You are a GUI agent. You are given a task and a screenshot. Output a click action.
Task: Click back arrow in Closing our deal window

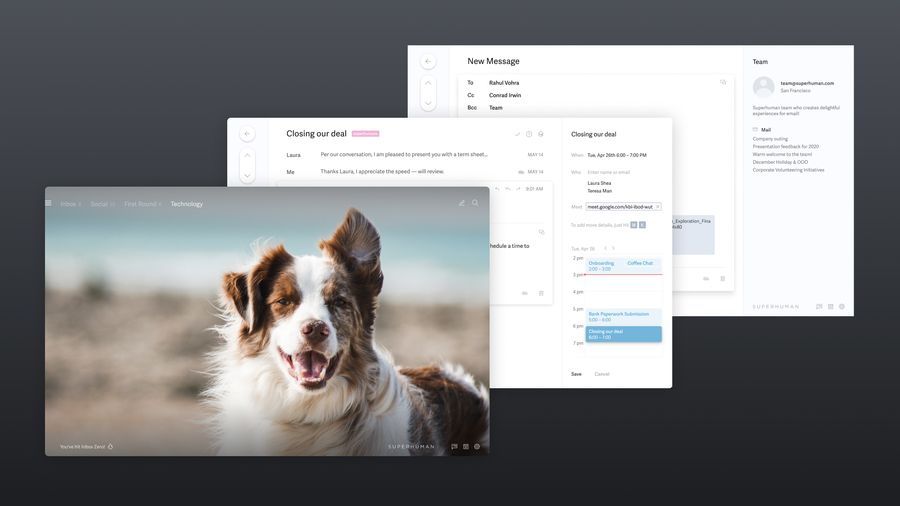(247, 134)
